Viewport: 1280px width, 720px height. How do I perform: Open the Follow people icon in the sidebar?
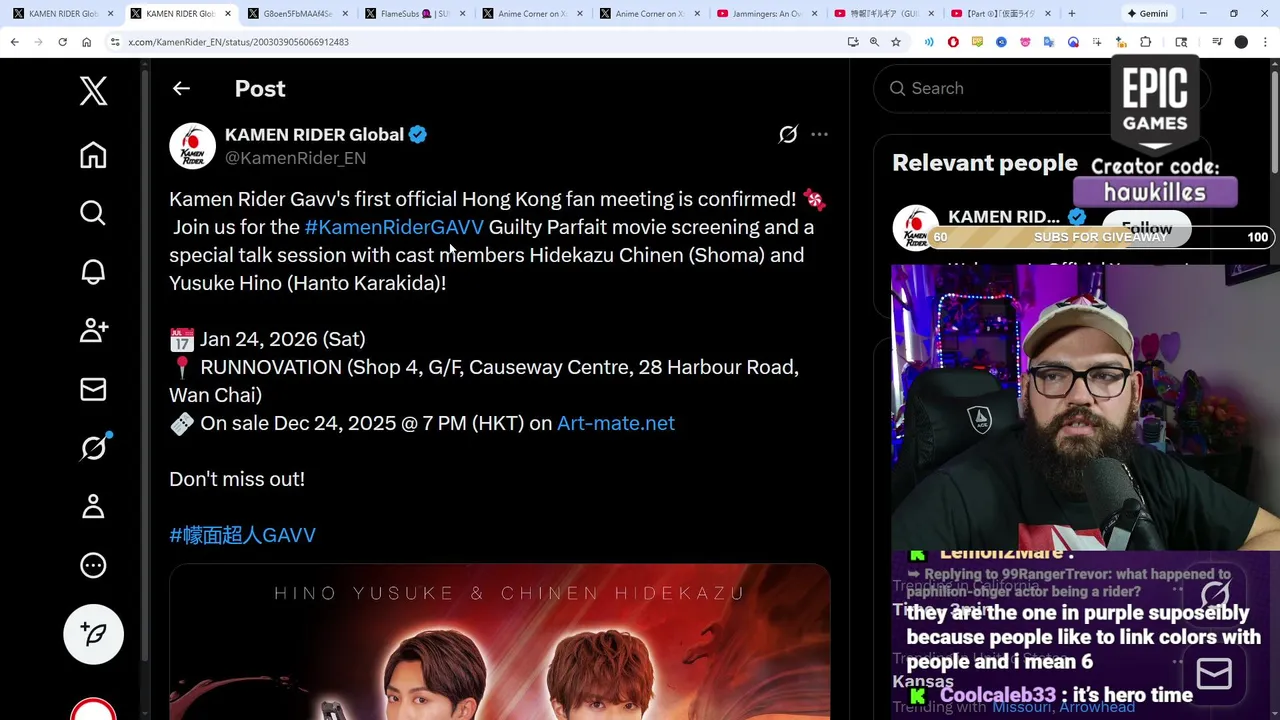tap(93, 330)
